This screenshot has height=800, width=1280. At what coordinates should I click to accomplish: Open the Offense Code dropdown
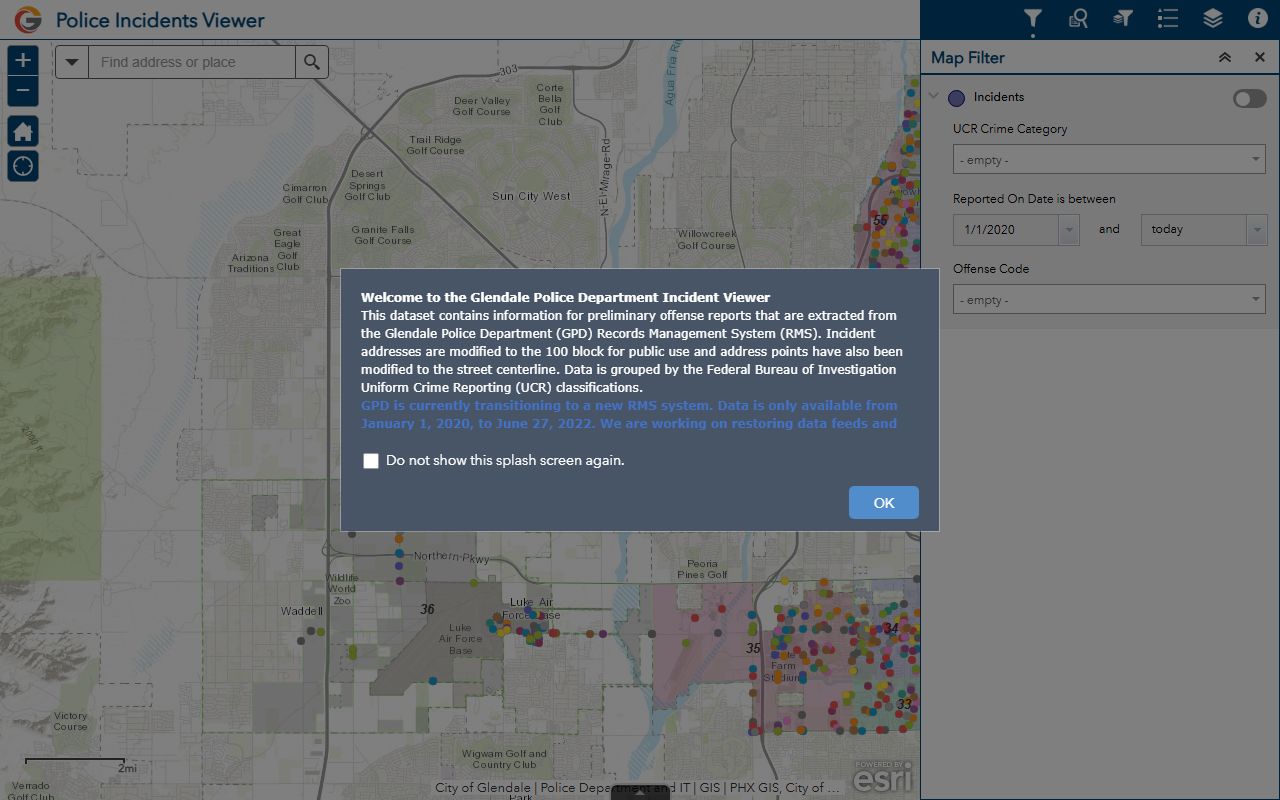[x=1109, y=299]
